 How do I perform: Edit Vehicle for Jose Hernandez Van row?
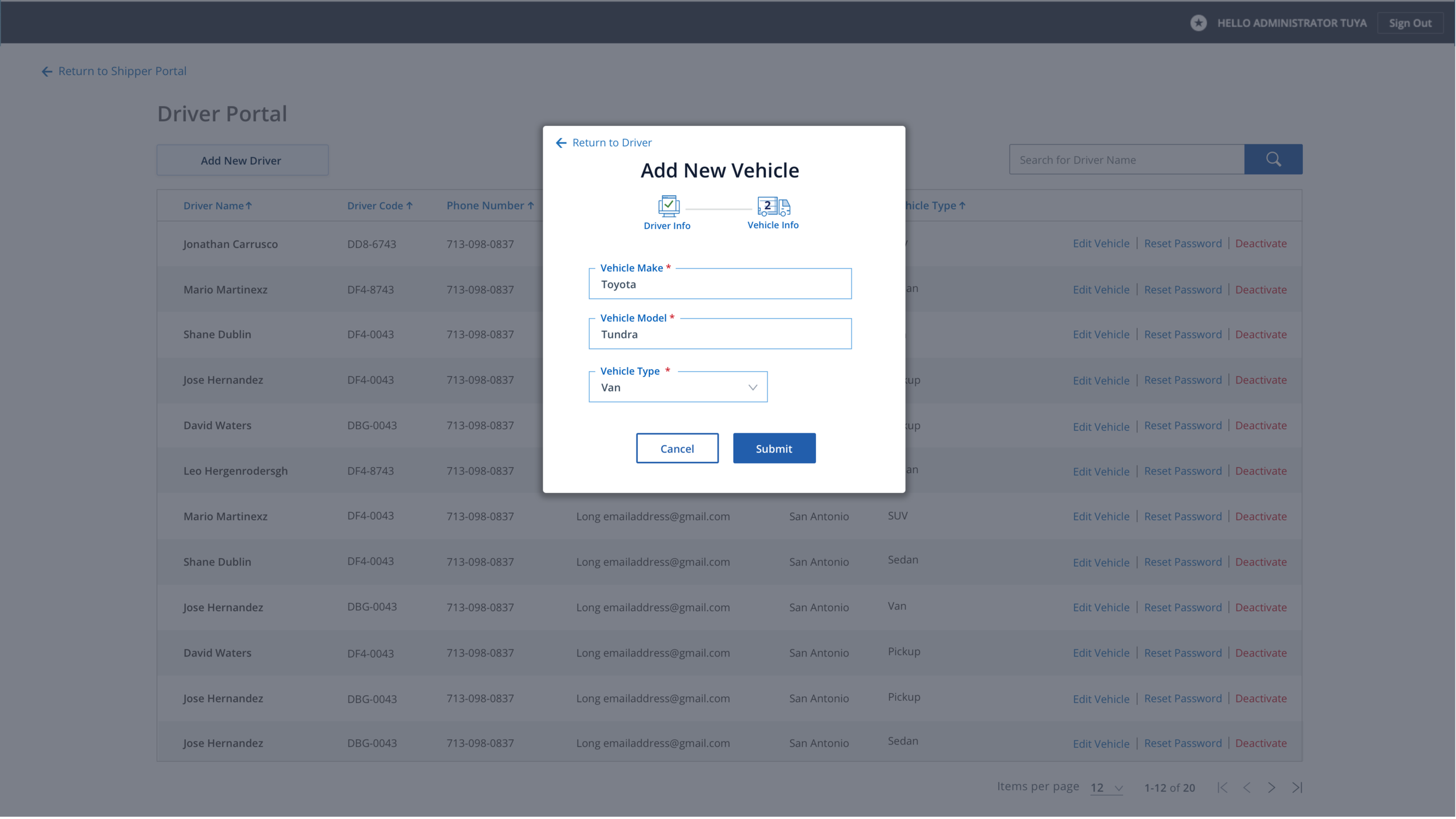coord(1101,608)
